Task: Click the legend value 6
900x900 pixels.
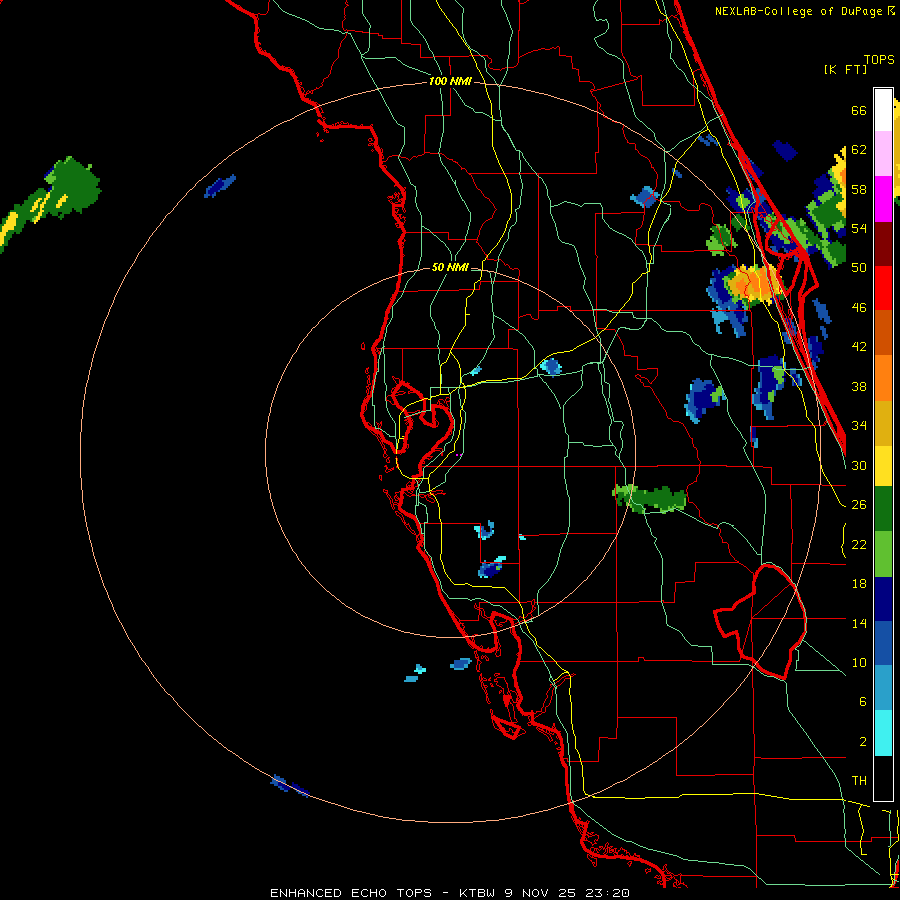Action: (x=862, y=702)
